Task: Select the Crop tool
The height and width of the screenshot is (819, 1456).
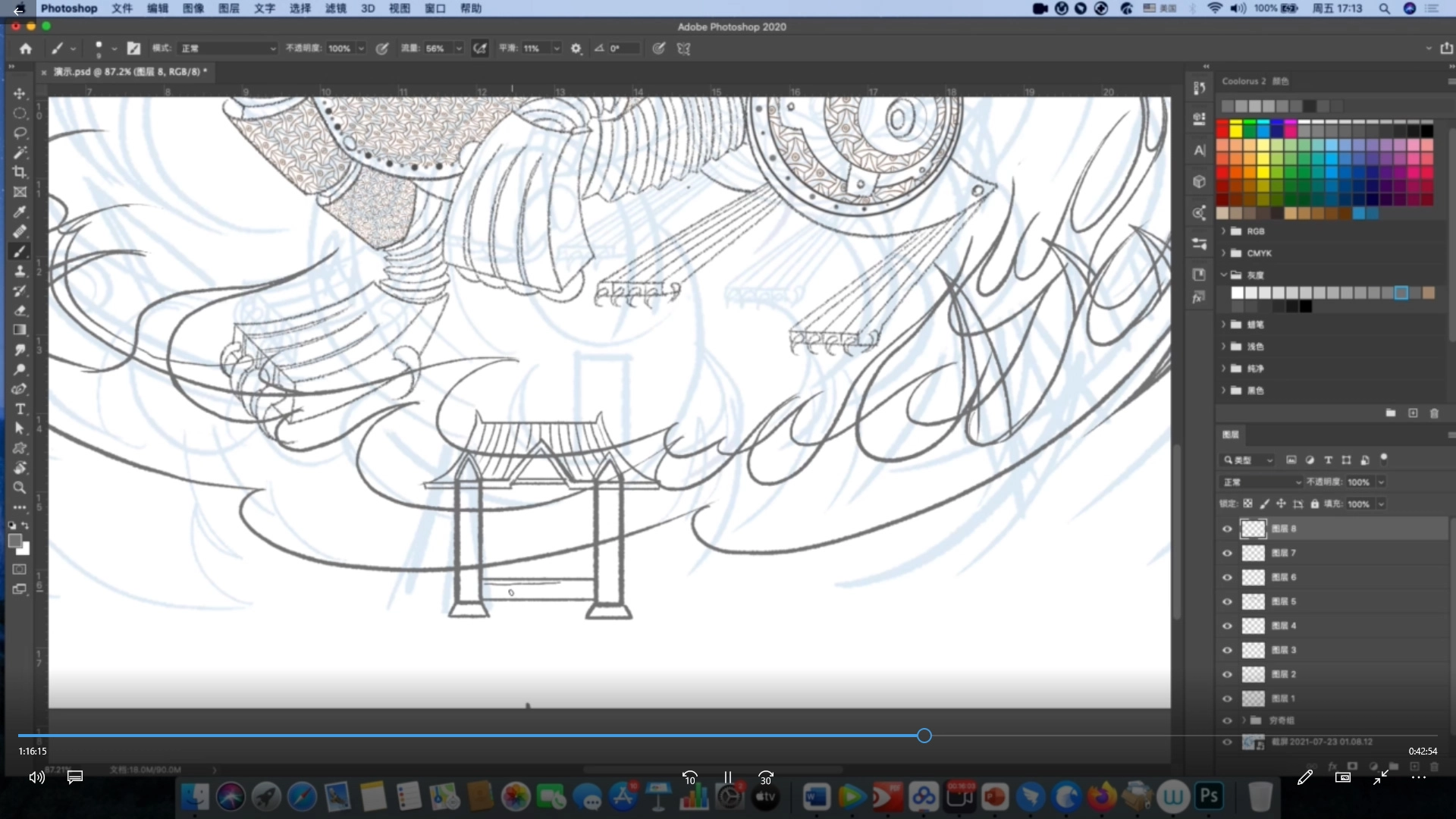Action: [x=20, y=172]
